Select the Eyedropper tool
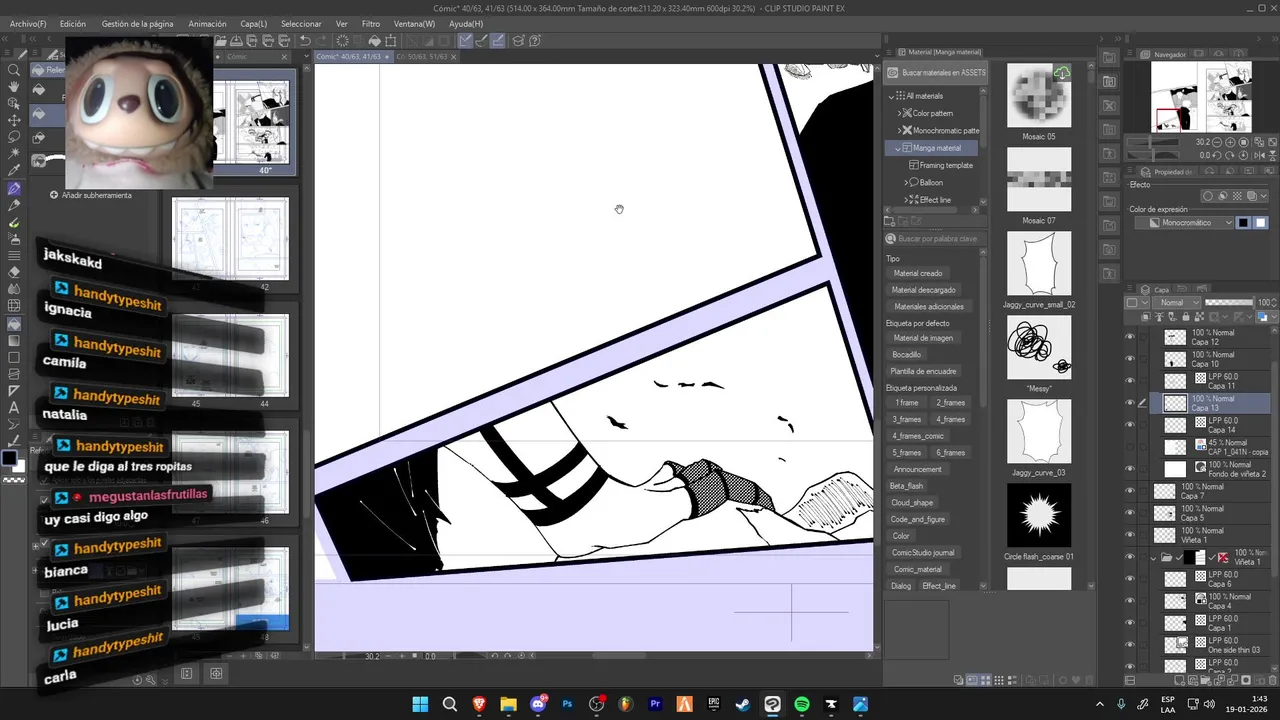This screenshot has height=720, width=1280. (x=14, y=171)
